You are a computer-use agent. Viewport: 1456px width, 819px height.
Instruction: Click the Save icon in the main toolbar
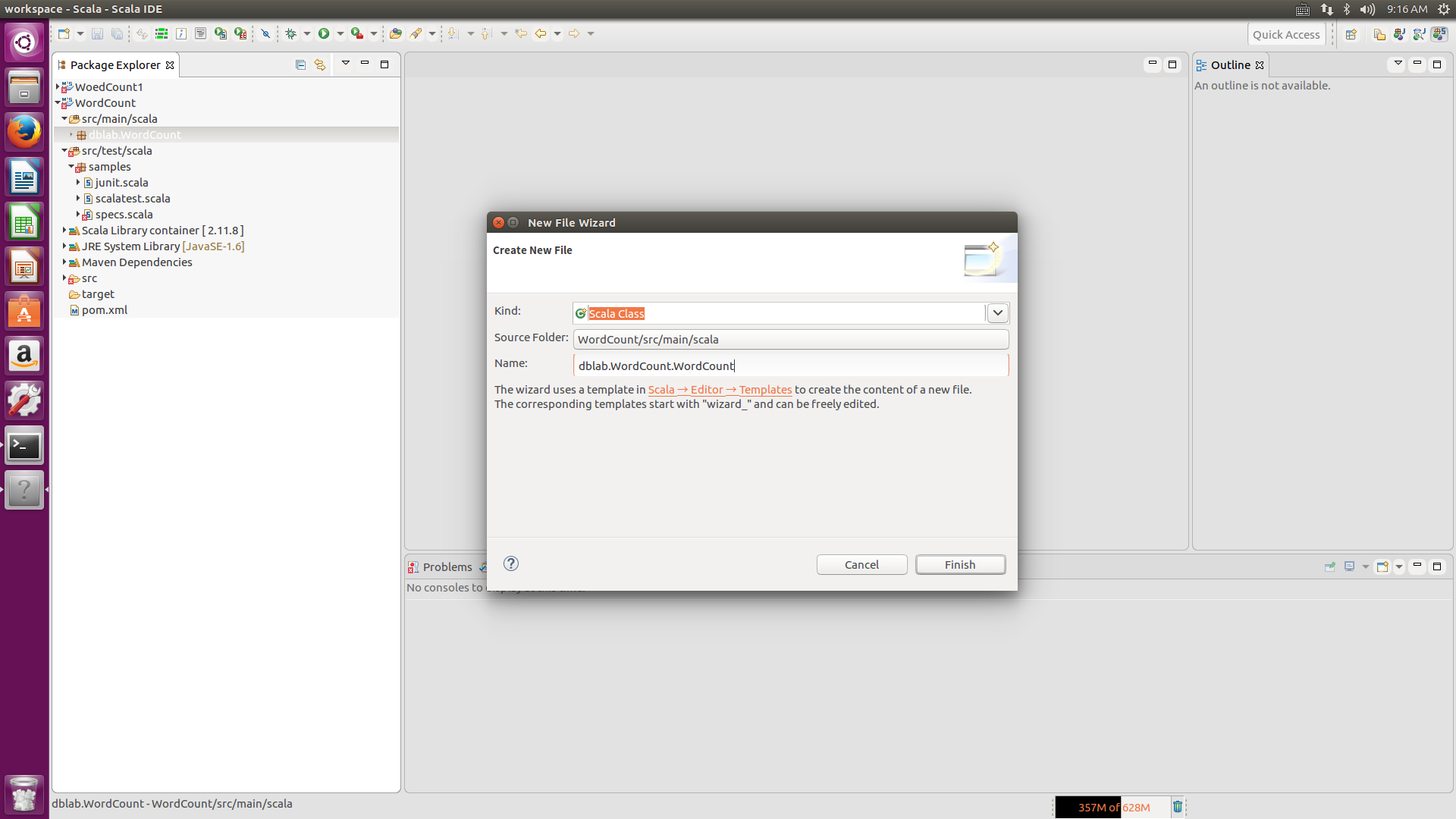coord(97,33)
